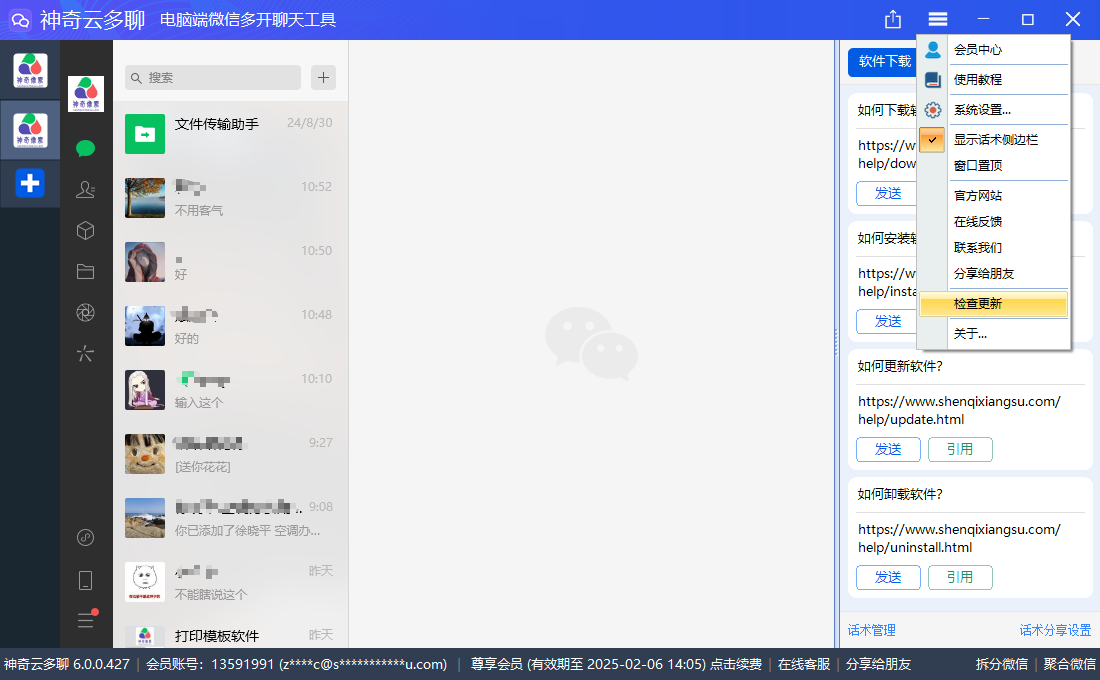Click the search box above the chat list
This screenshot has height=680, width=1100.
pos(212,77)
